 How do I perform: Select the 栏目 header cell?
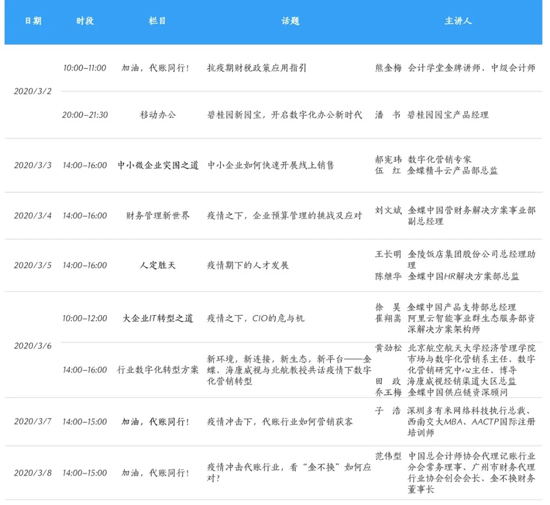tap(157, 21)
